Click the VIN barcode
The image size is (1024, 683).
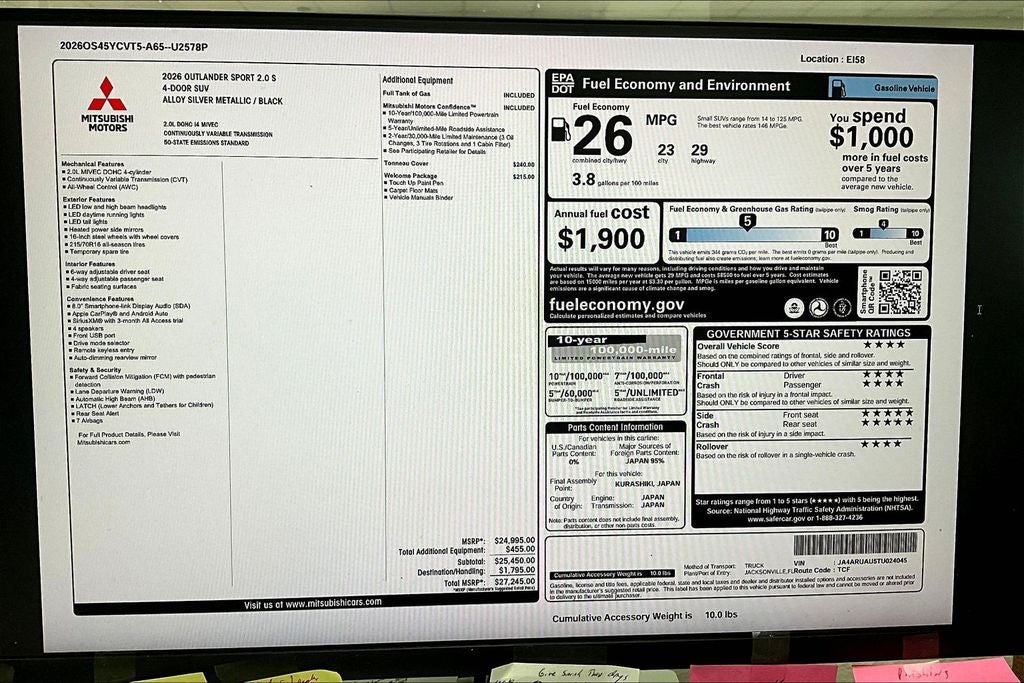click(x=856, y=543)
